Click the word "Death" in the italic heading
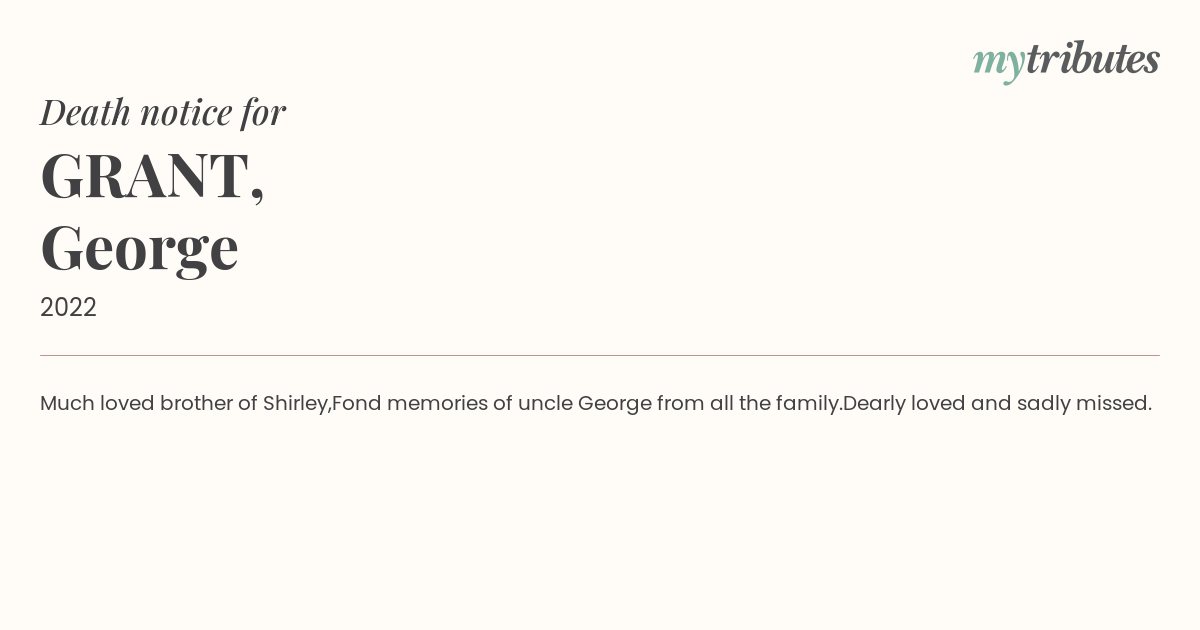This screenshot has height=630, width=1200. (85, 112)
